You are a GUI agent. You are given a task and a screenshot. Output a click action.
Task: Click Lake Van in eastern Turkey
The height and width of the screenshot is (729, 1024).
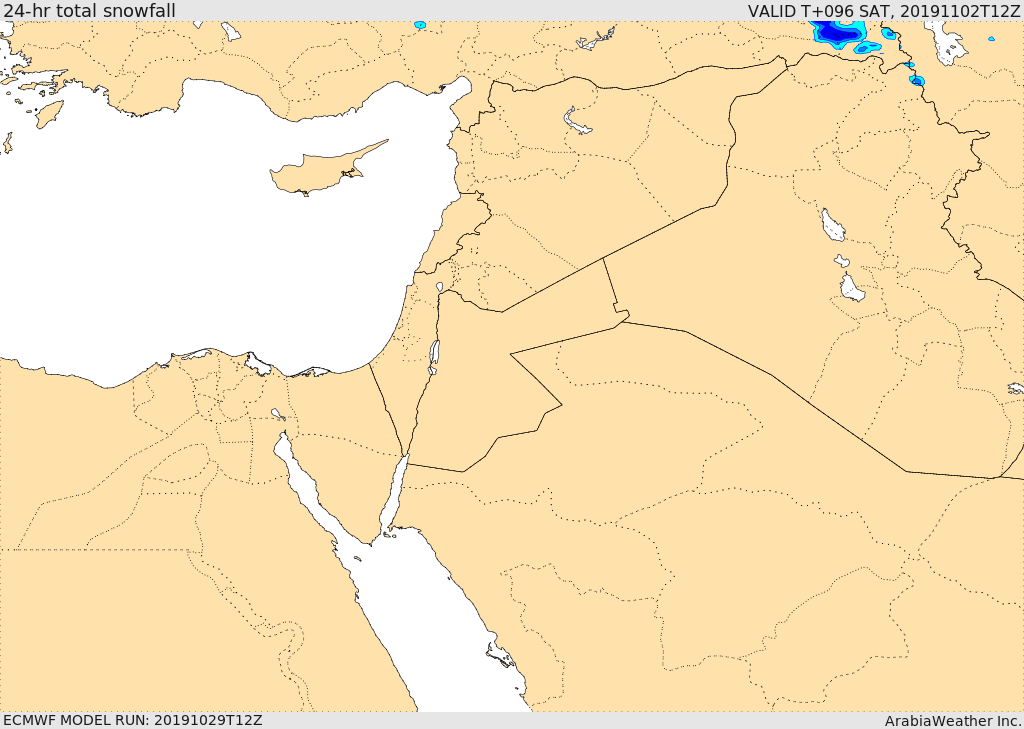coord(945,42)
